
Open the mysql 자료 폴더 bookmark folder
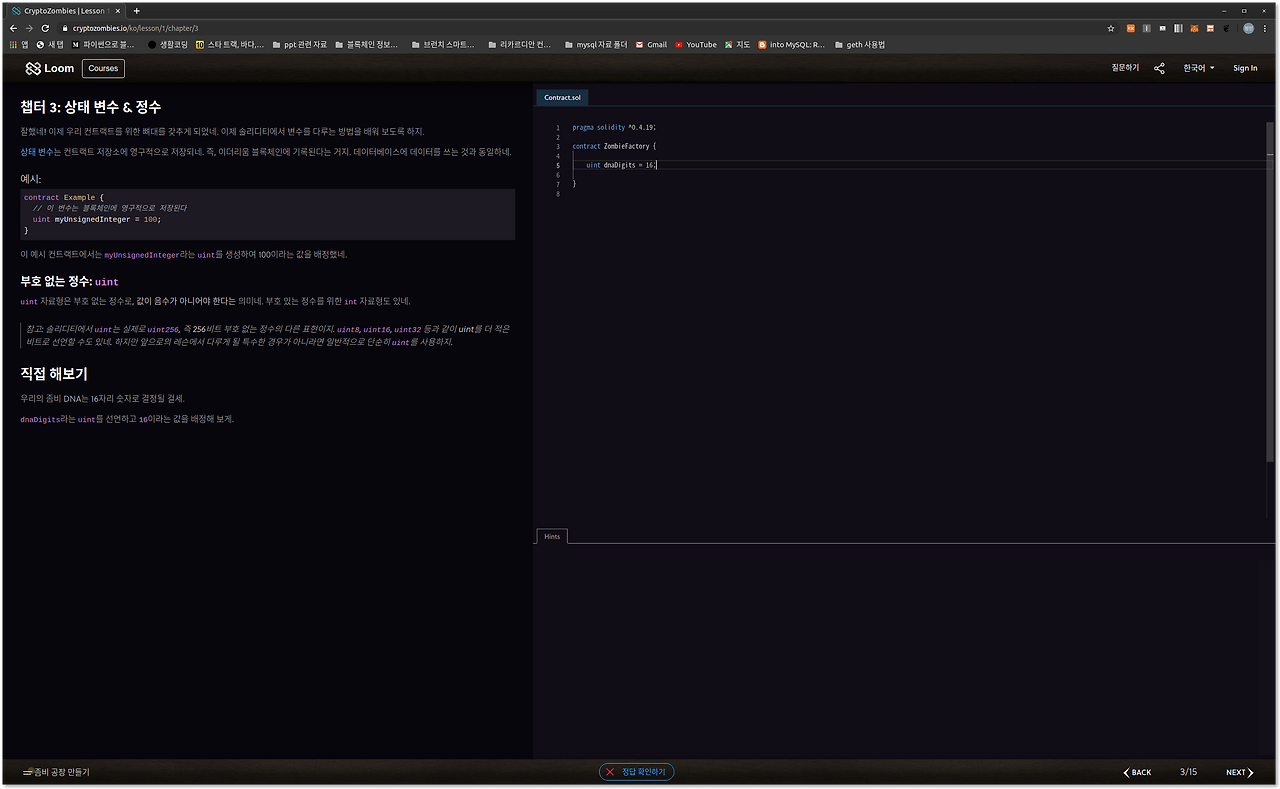pos(596,44)
